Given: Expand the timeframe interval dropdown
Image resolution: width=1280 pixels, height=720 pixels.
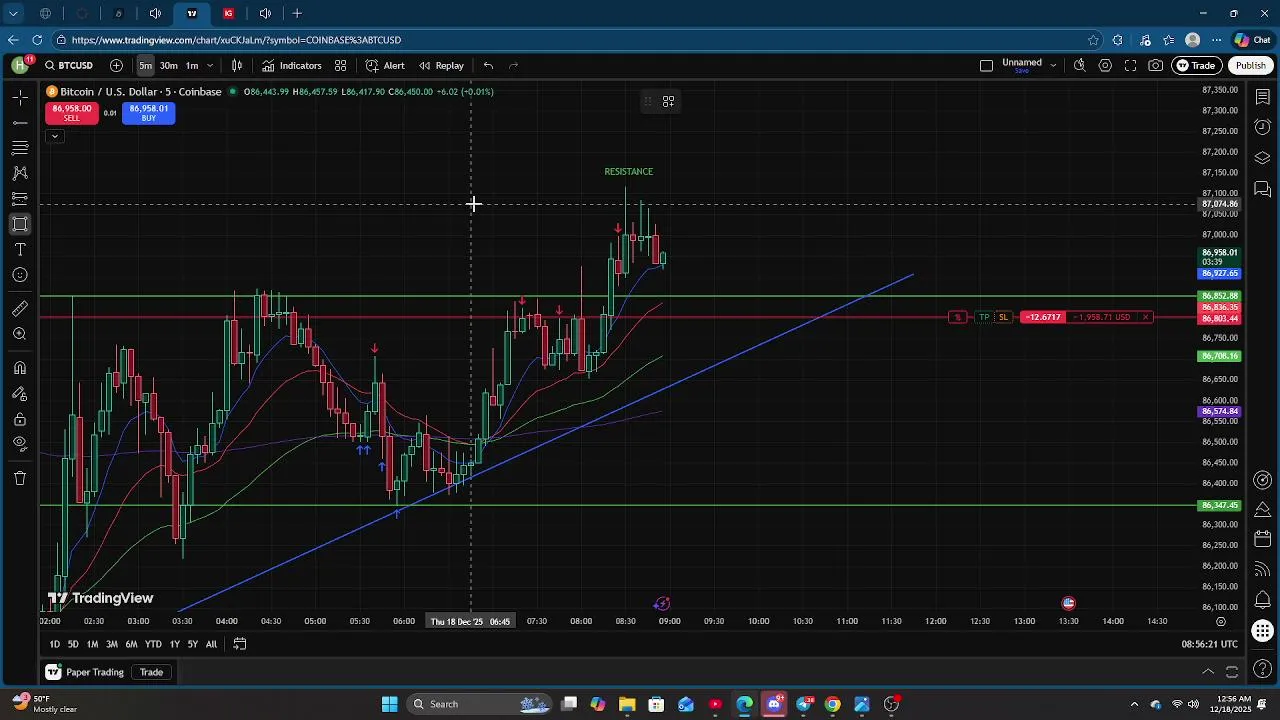Looking at the screenshot, I should (x=209, y=66).
